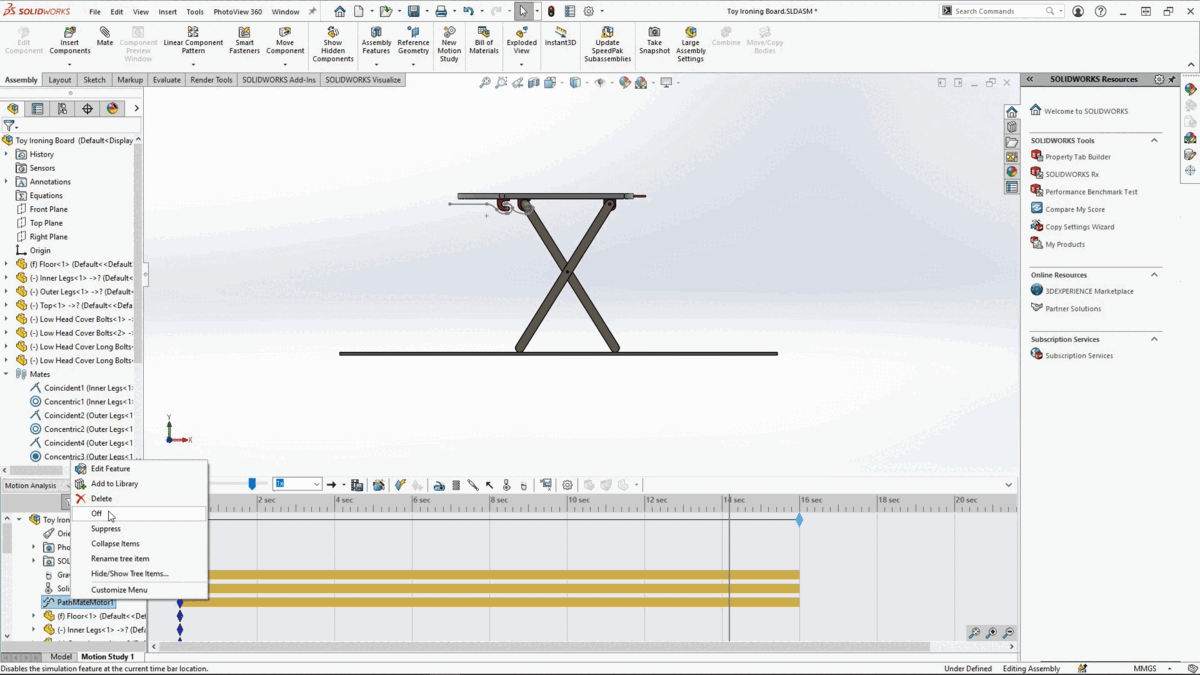Open the Animation Wizard in the MotionManager toolbar
Screen dimensions: 1200x675
379,484
